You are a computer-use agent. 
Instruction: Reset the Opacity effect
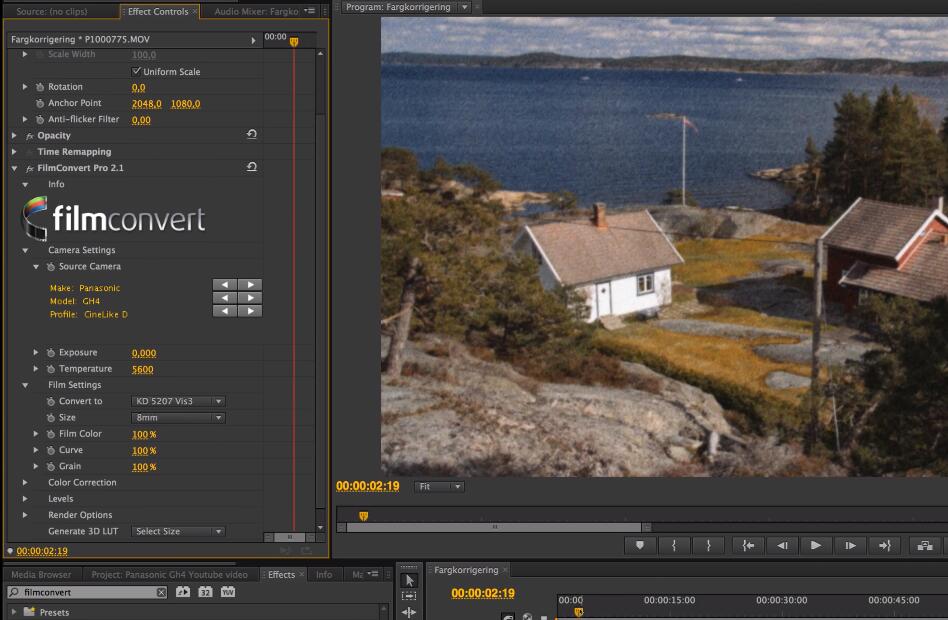click(x=252, y=134)
